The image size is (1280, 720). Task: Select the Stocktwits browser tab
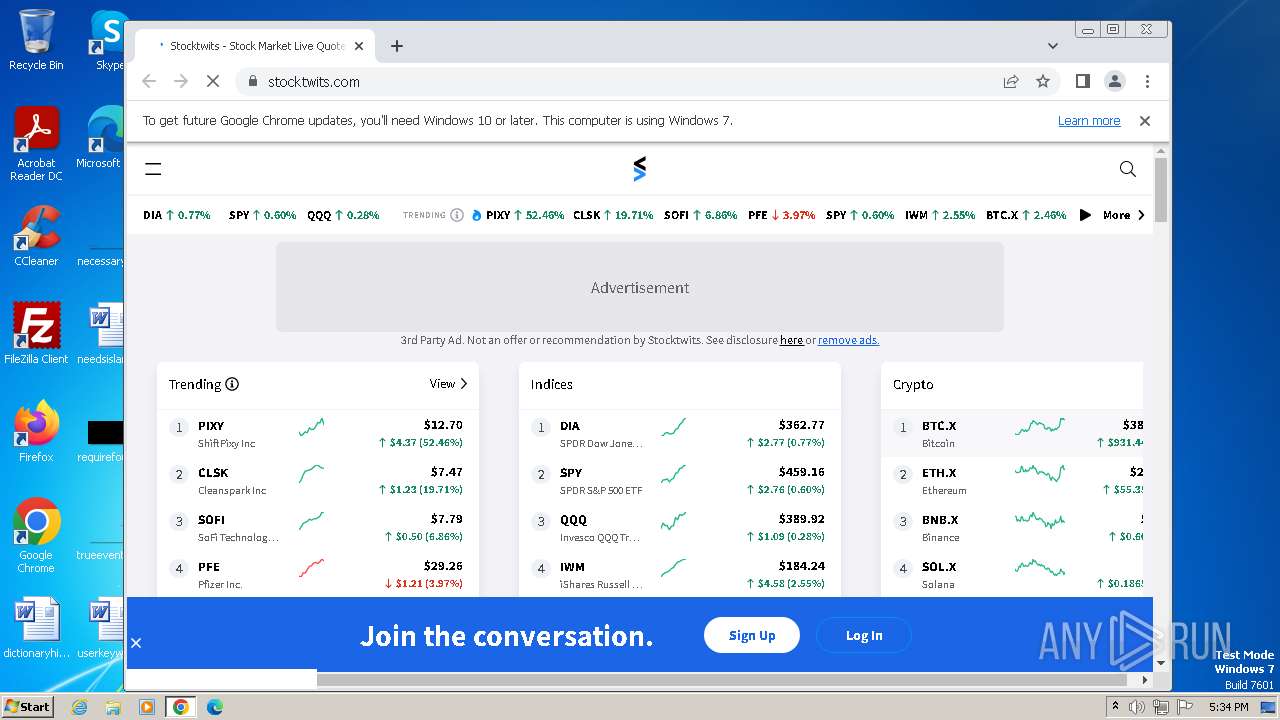[254, 46]
